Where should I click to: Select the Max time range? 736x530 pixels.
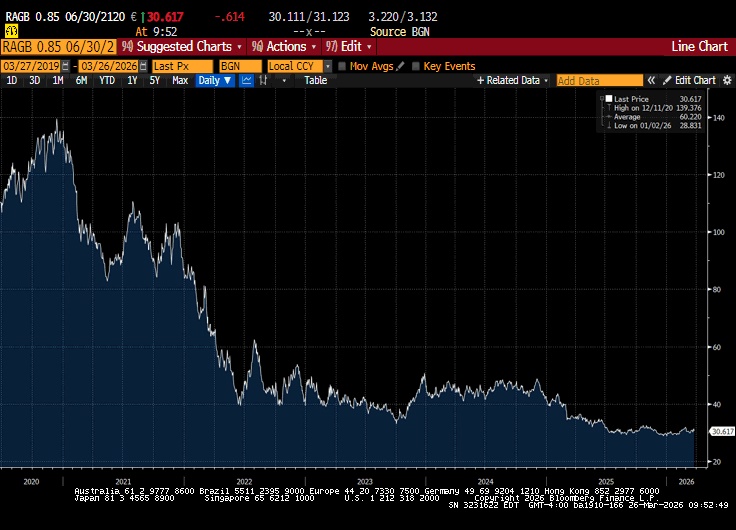click(x=180, y=80)
